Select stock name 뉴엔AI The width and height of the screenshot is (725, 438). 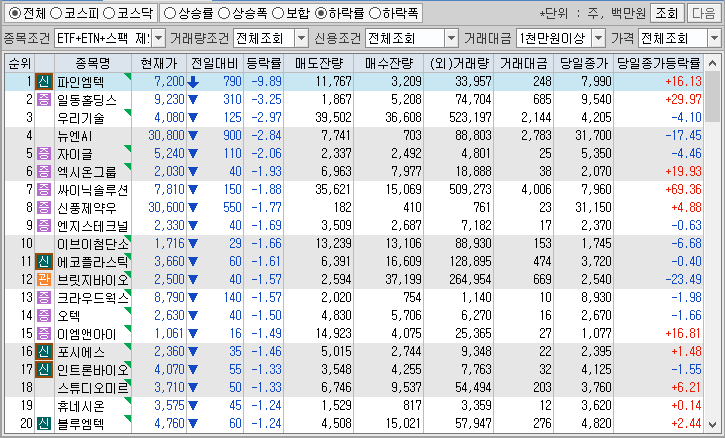(x=74, y=136)
